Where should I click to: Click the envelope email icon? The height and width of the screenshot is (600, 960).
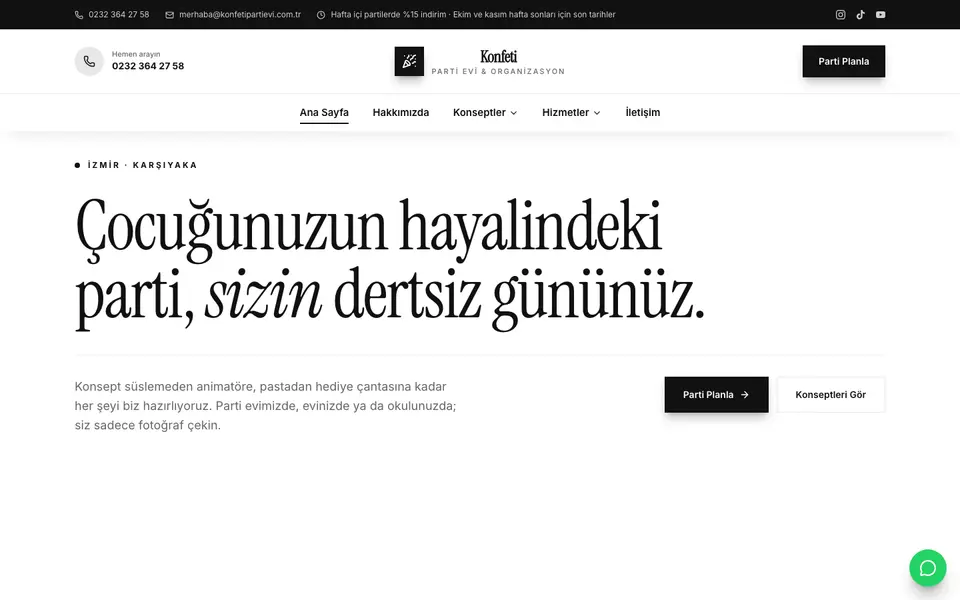pos(170,15)
